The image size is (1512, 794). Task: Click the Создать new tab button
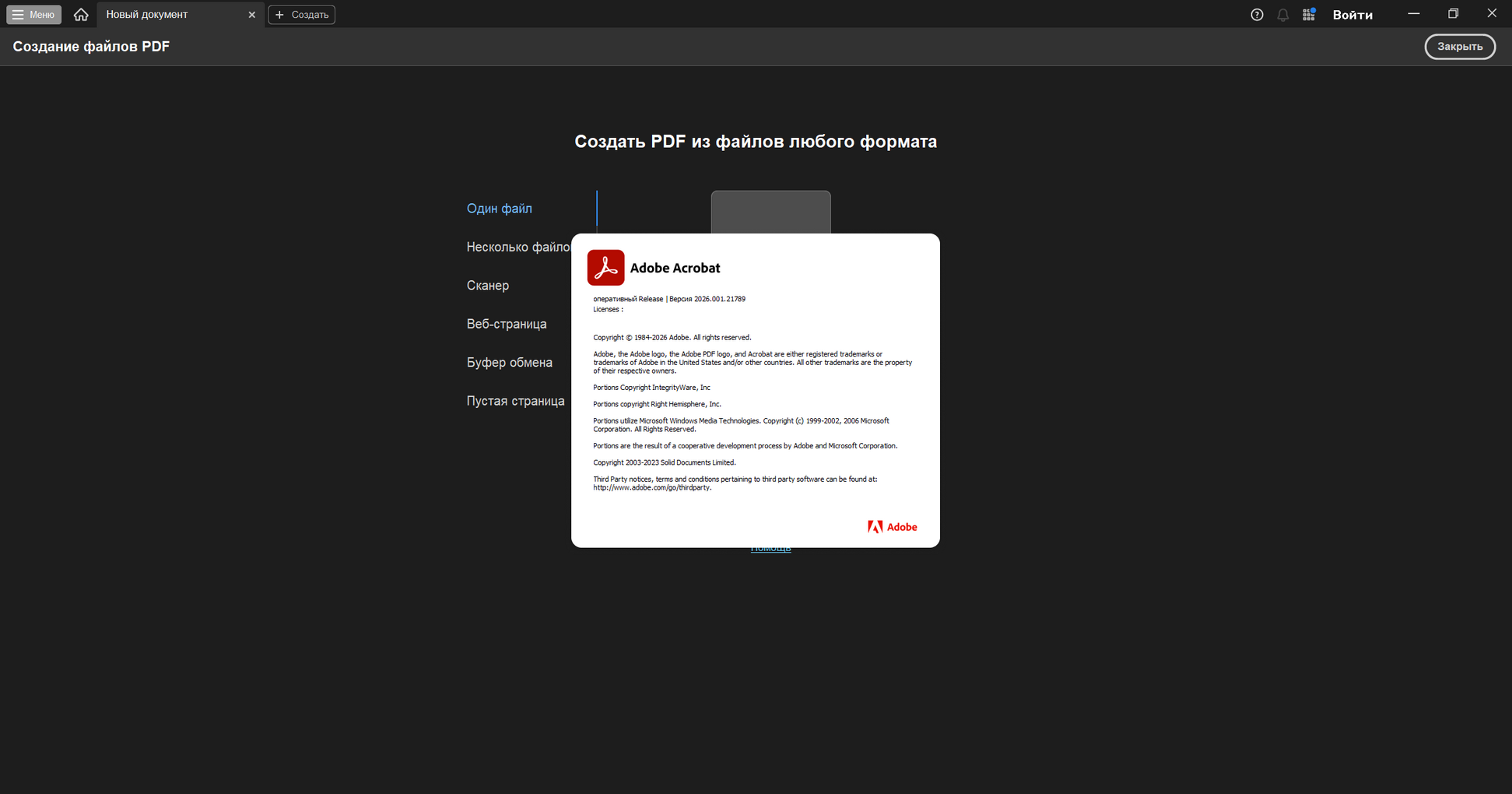[x=302, y=15]
